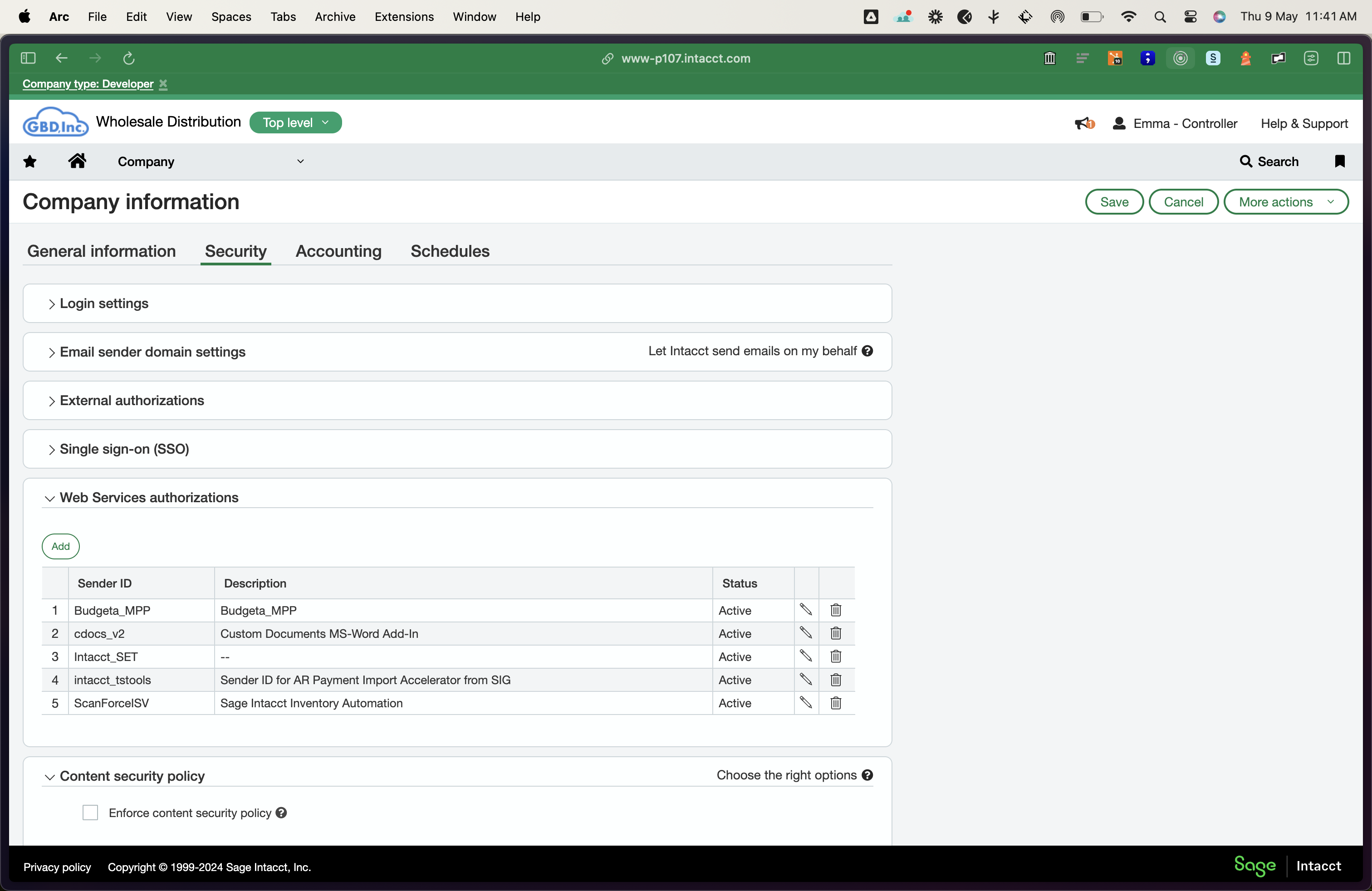Viewport: 1372px width, 891px height.
Task: Switch to the General information tab
Action: point(102,251)
